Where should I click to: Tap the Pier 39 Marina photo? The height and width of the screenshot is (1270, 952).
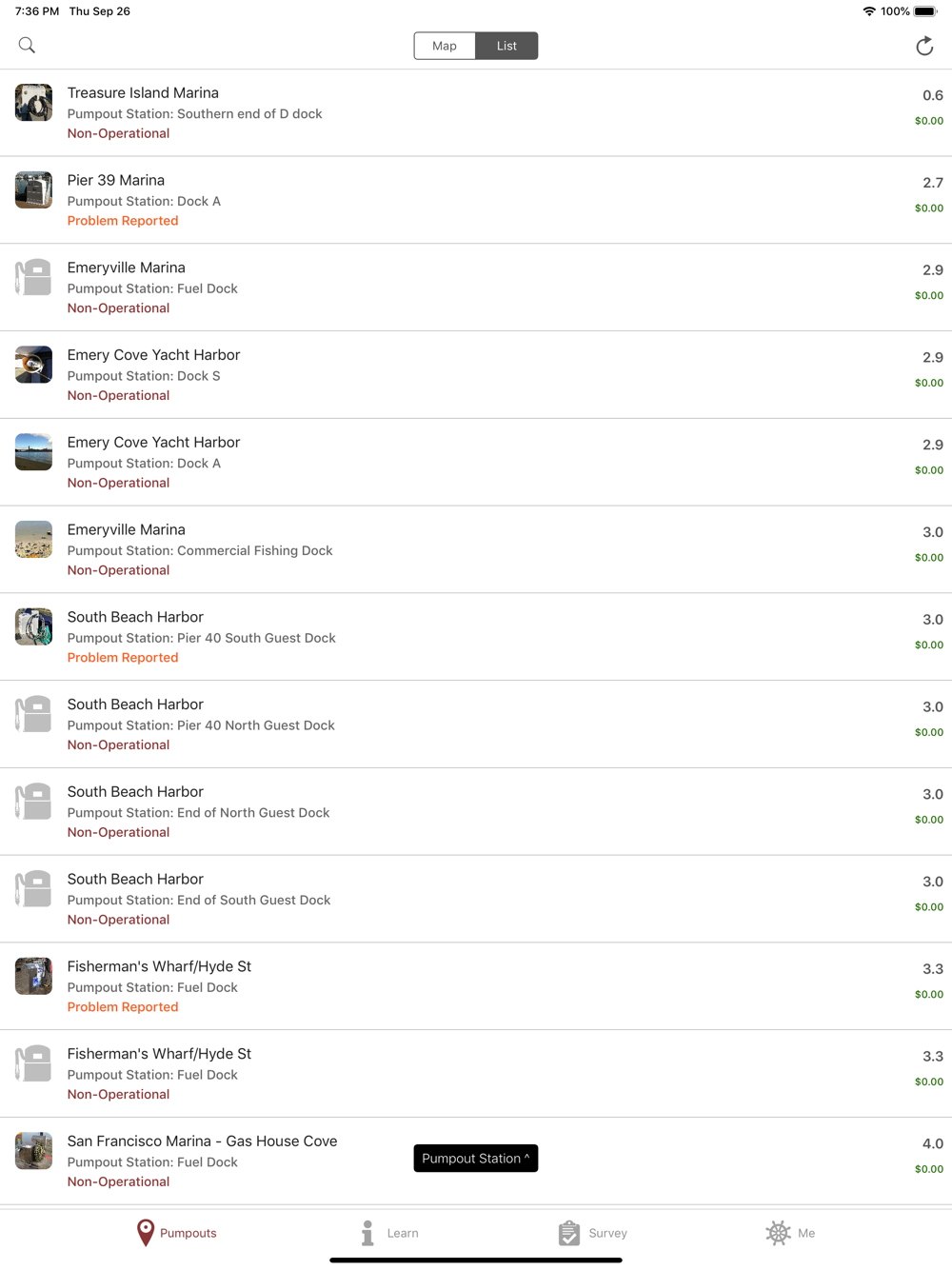(x=33, y=190)
